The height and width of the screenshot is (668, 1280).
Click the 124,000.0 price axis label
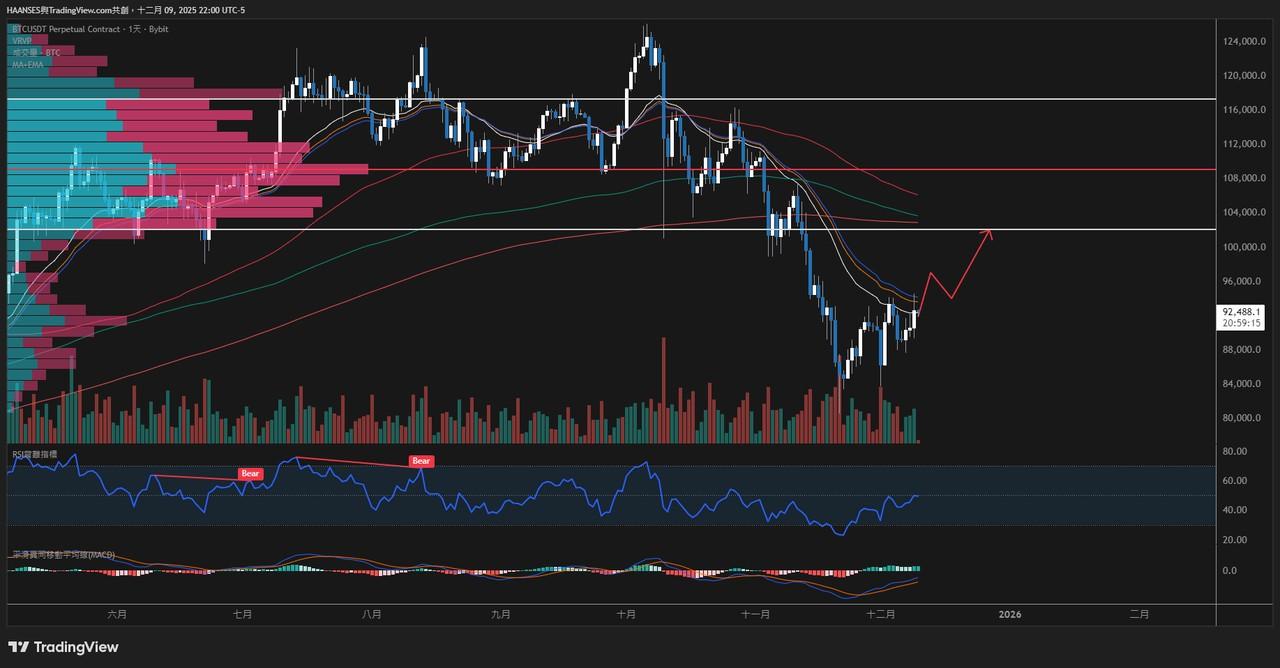click(x=1244, y=42)
